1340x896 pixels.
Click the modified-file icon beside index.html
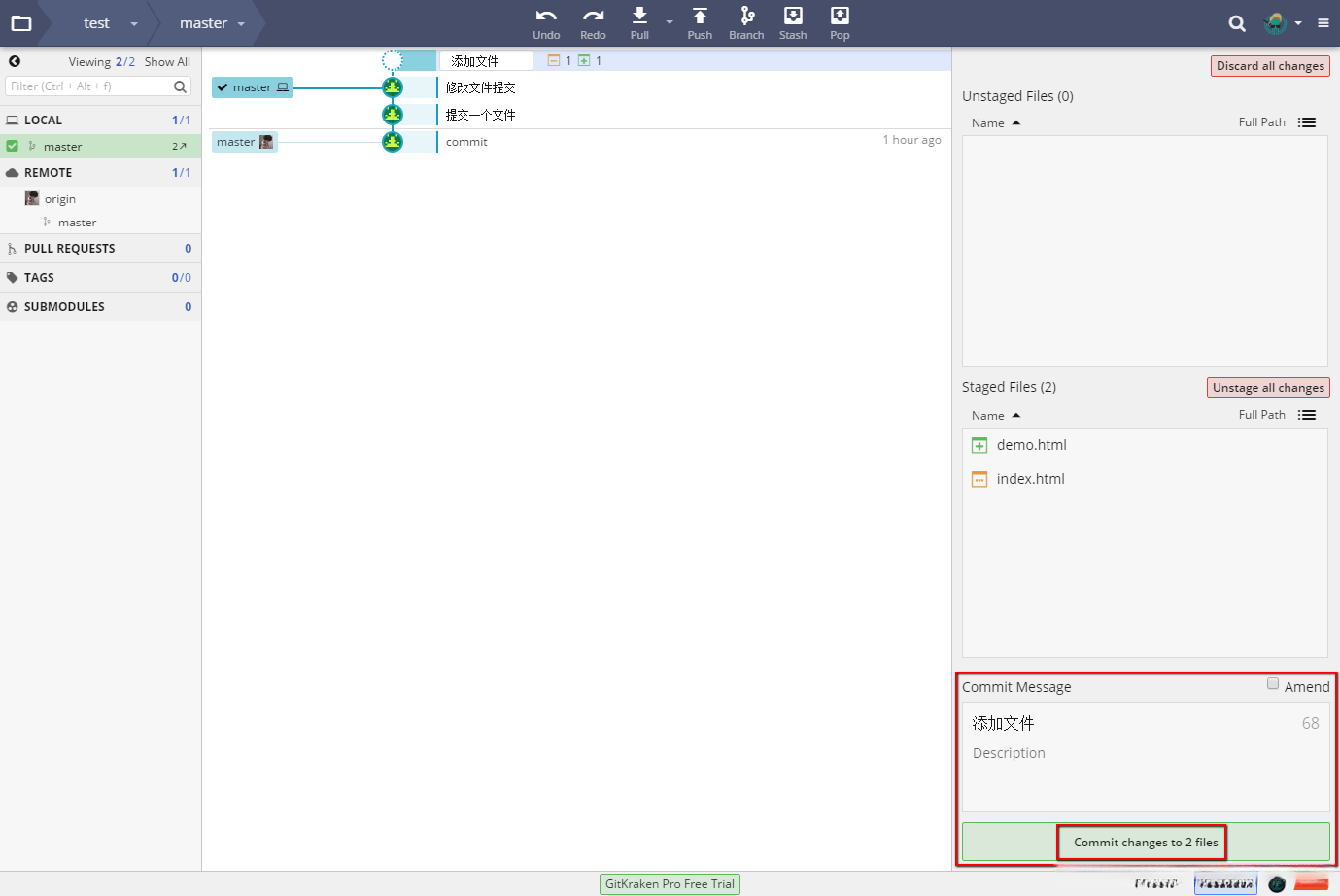tap(979, 479)
